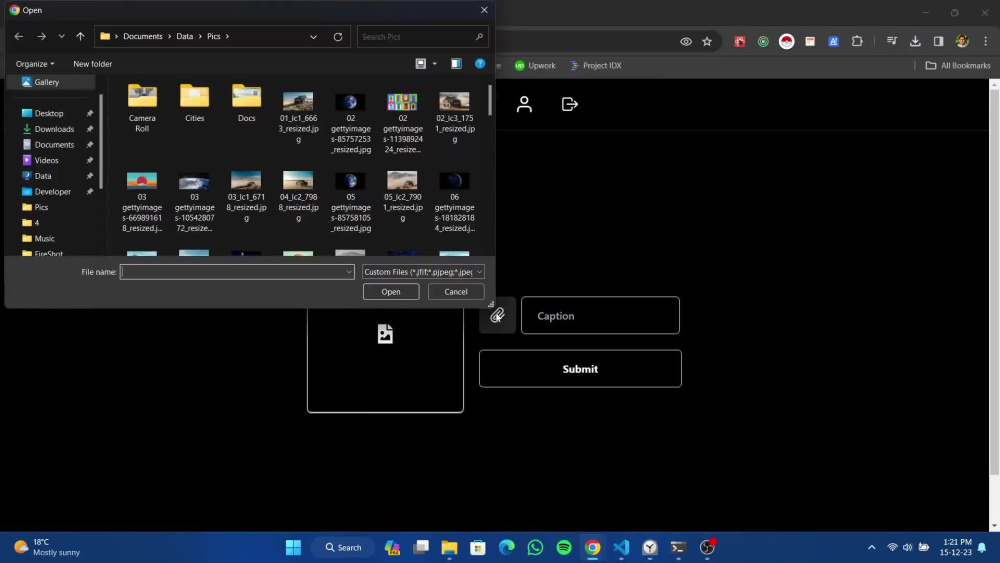
Task: Click the Search Pics field
Action: (x=422, y=37)
